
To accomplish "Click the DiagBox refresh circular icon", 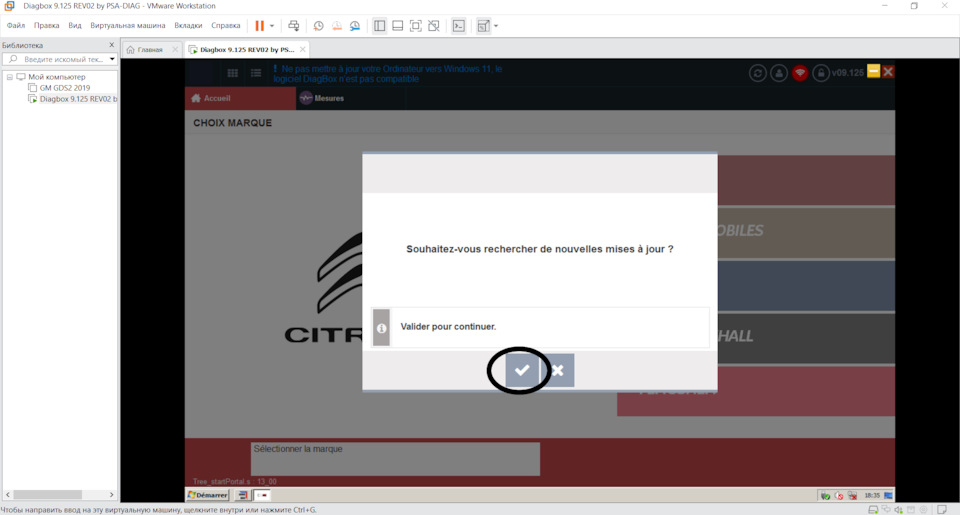I will (x=757, y=73).
